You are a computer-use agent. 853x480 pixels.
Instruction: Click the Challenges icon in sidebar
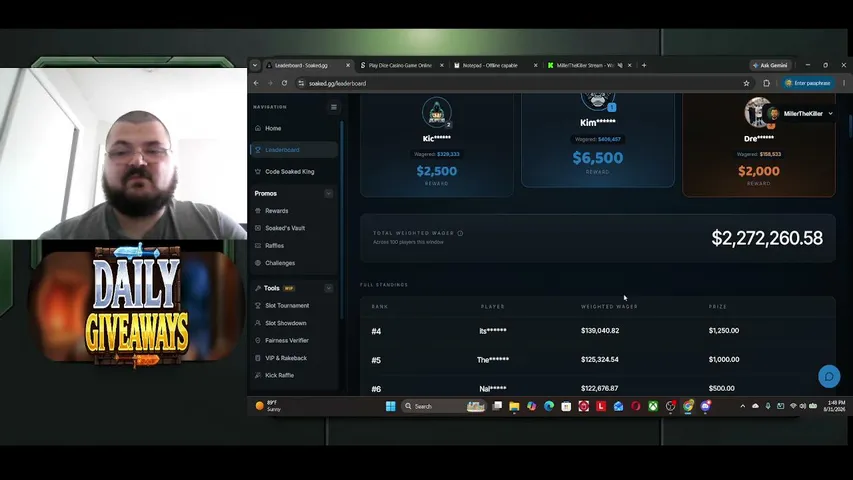pos(258,263)
